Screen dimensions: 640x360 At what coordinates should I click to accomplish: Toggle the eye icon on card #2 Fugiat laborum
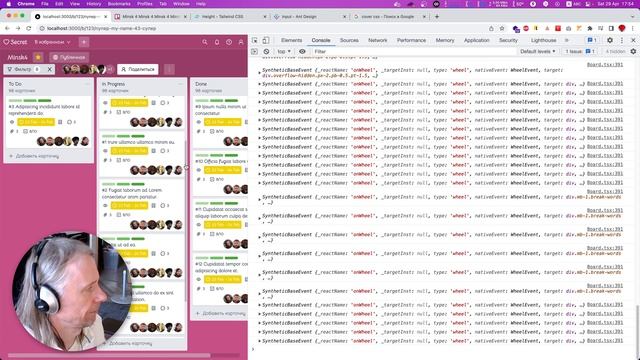click(x=105, y=205)
